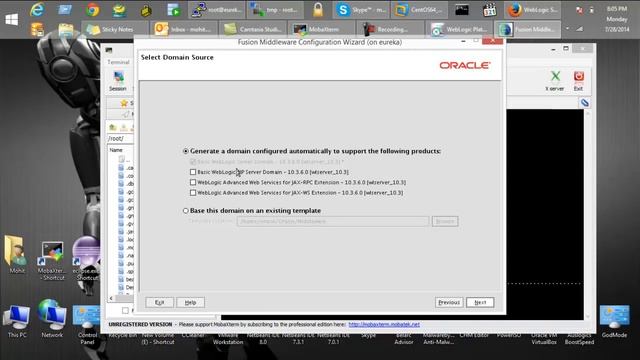Click MobaXterm Exit icon
Image resolution: width=640 pixels, height=360 pixels.
pos(578,80)
